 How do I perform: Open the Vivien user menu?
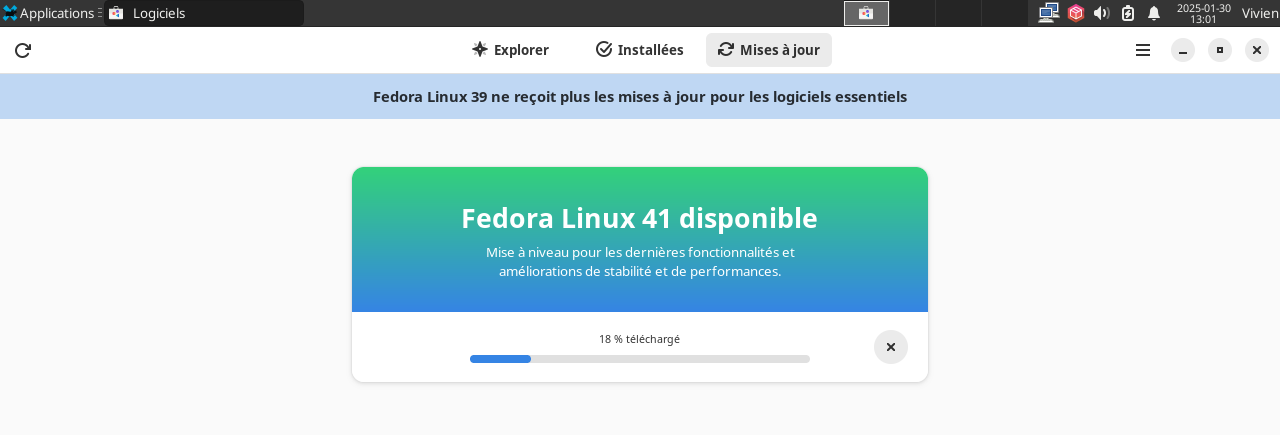(x=1260, y=13)
